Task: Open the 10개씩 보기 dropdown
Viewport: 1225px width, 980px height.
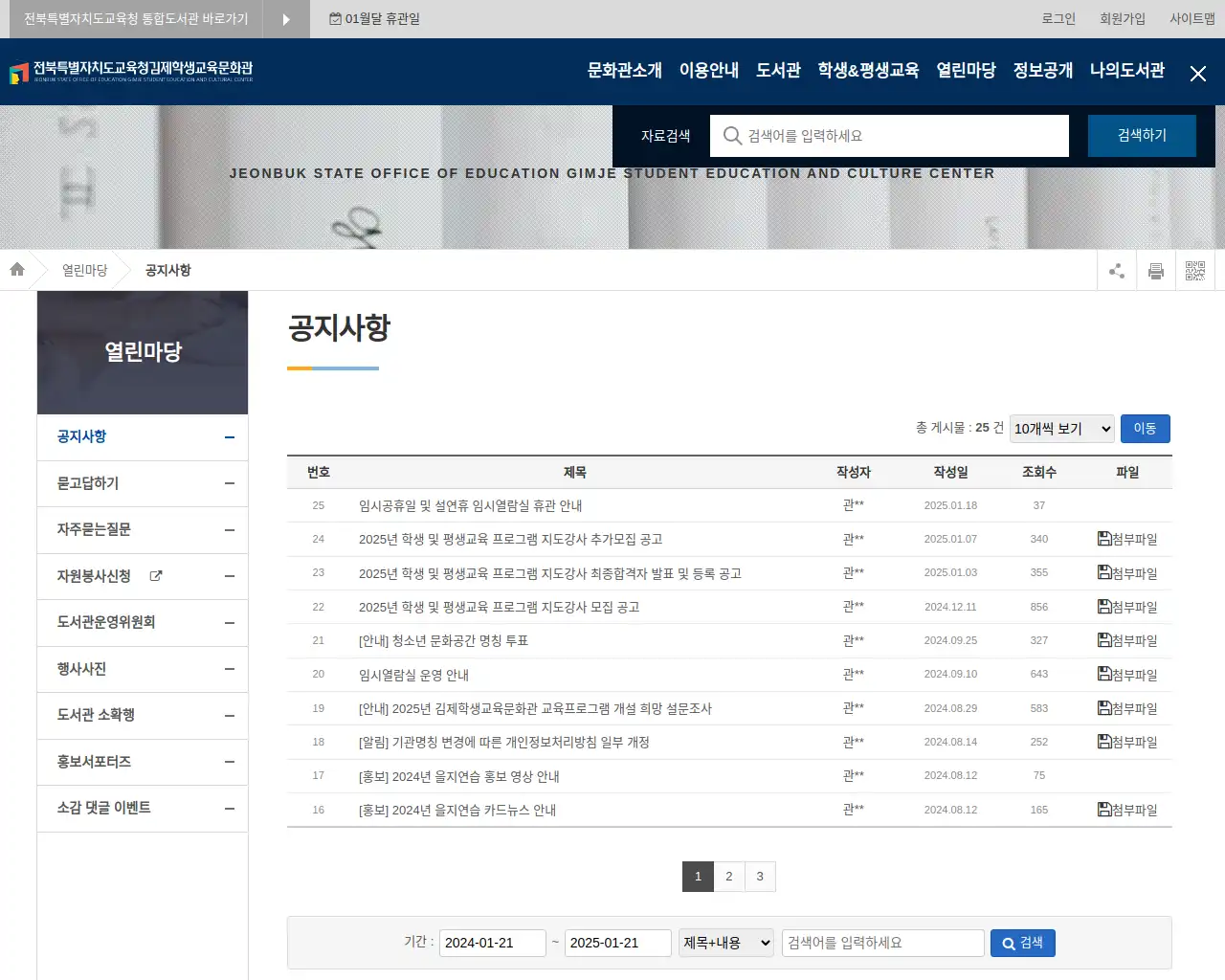Action: pyautogui.click(x=1062, y=429)
